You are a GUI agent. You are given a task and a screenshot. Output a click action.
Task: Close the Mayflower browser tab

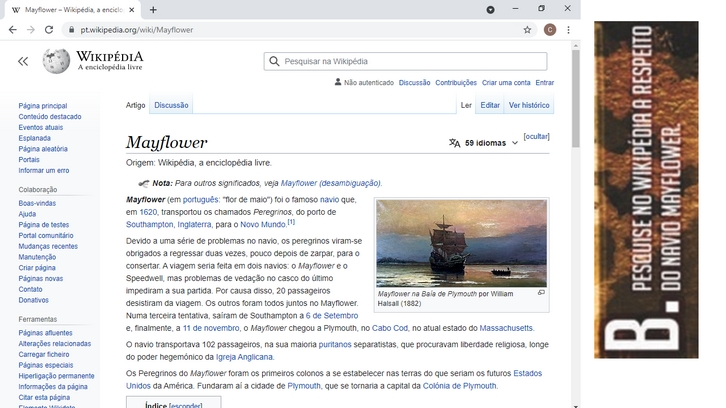132,10
